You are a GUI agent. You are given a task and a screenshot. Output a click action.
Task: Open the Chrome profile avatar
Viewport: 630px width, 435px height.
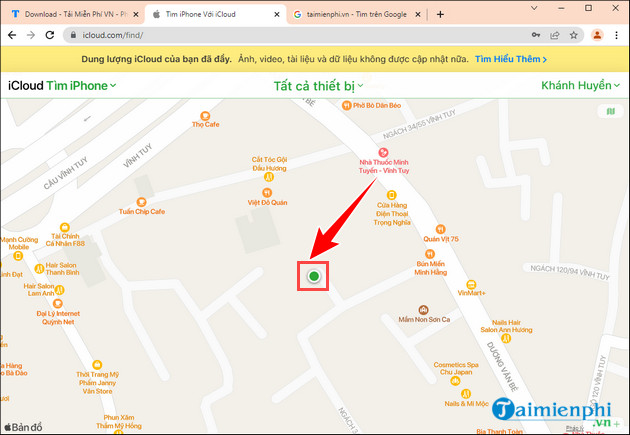pos(597,35)
